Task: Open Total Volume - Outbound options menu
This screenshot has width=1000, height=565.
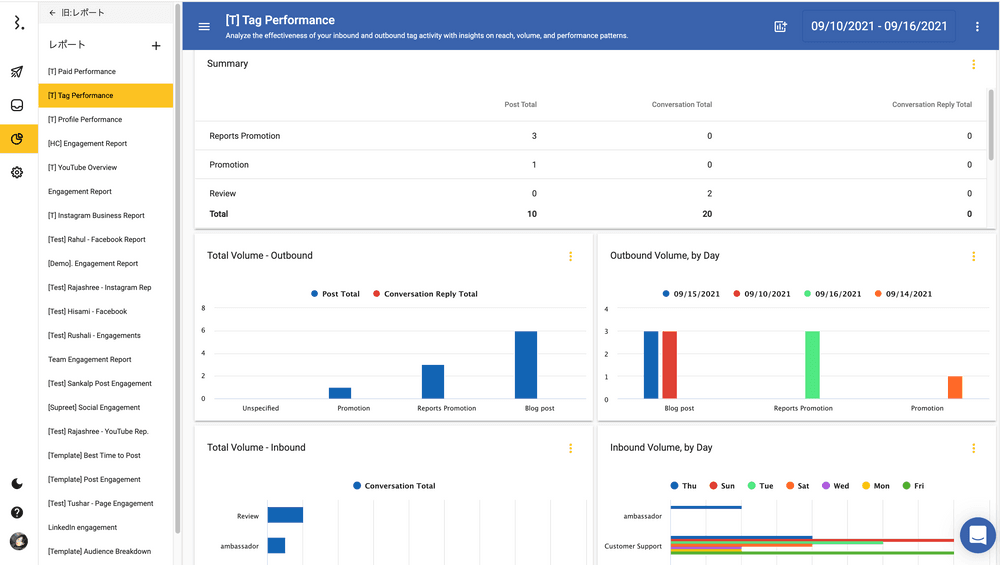Action: click(x=570, y=257)
